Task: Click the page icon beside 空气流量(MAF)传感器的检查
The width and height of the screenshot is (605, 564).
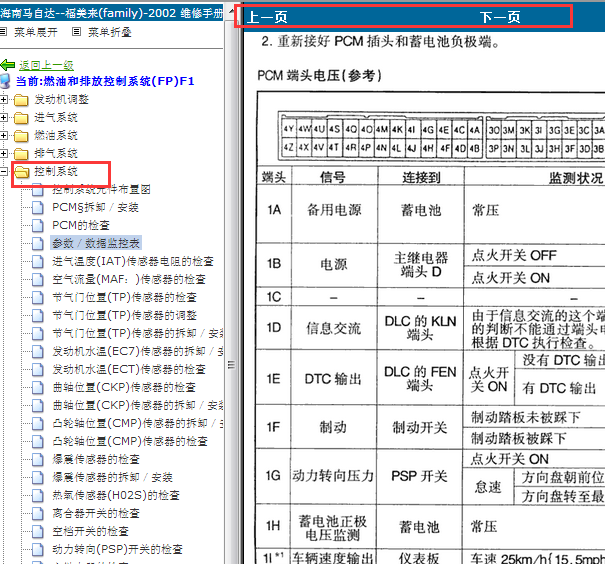Action: pos(37,279)
